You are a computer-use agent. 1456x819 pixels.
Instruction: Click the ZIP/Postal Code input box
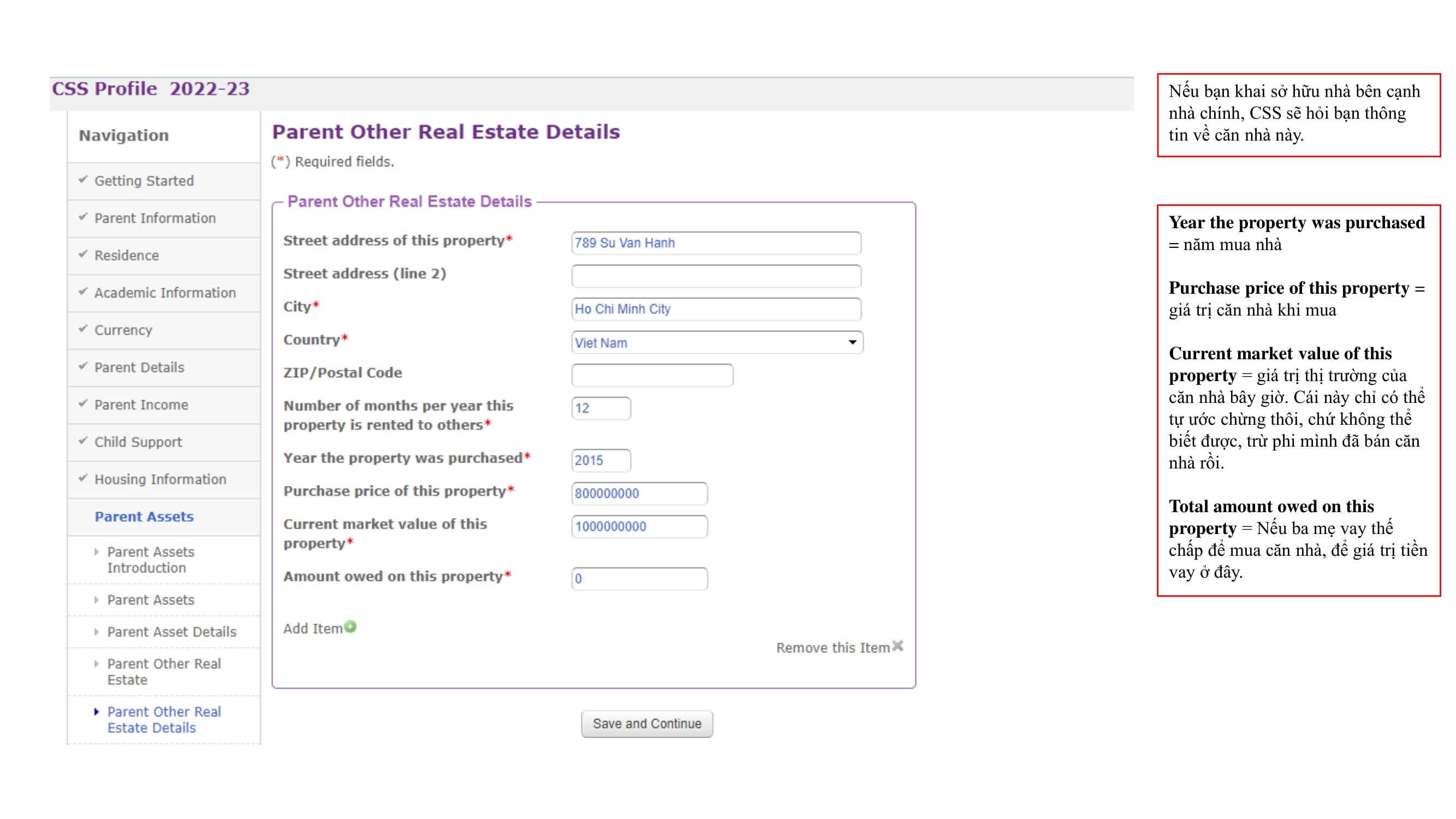(651, 373)
